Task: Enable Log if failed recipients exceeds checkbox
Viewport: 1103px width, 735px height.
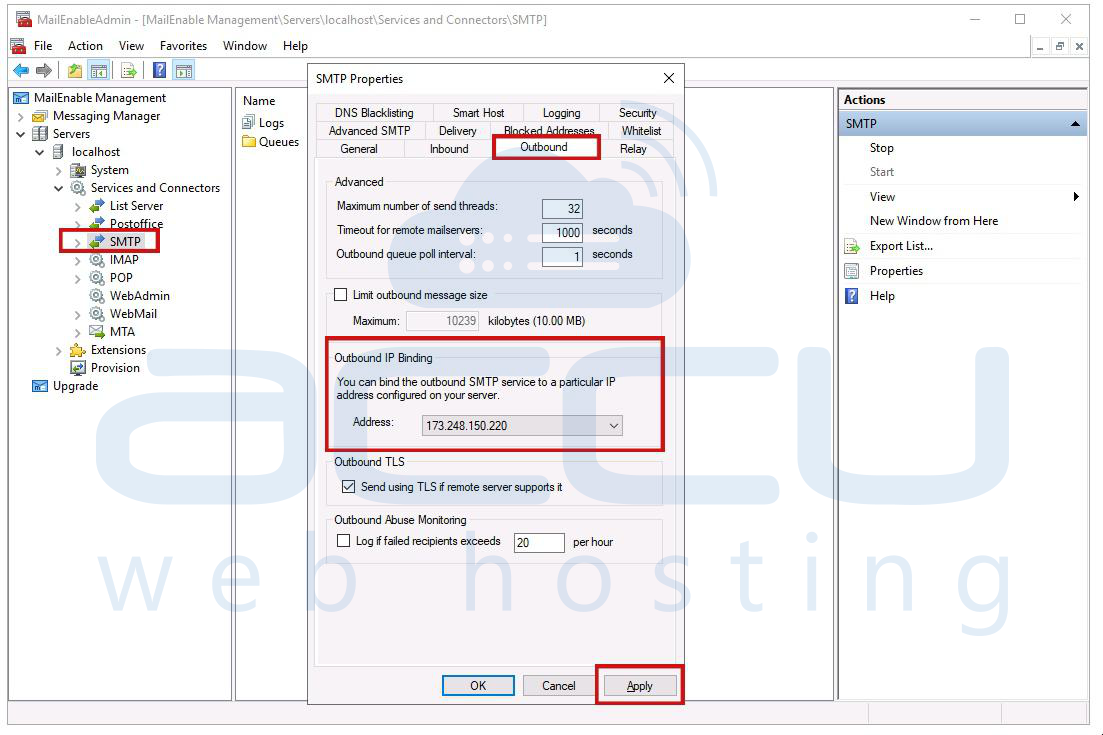Action: (343, 540)
